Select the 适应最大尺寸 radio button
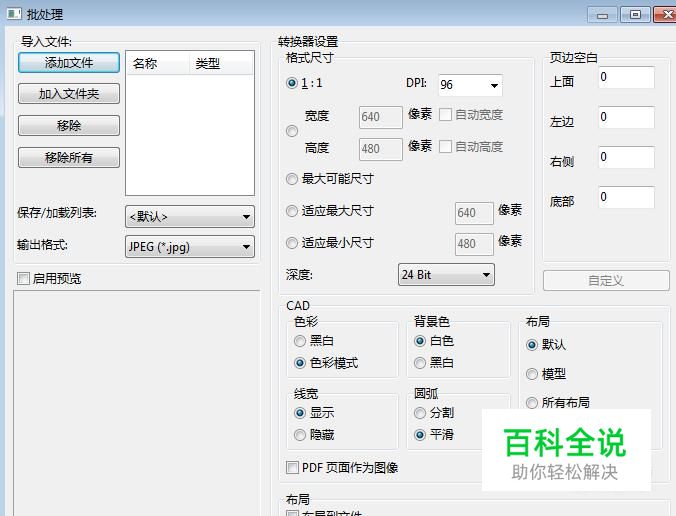 292,211
